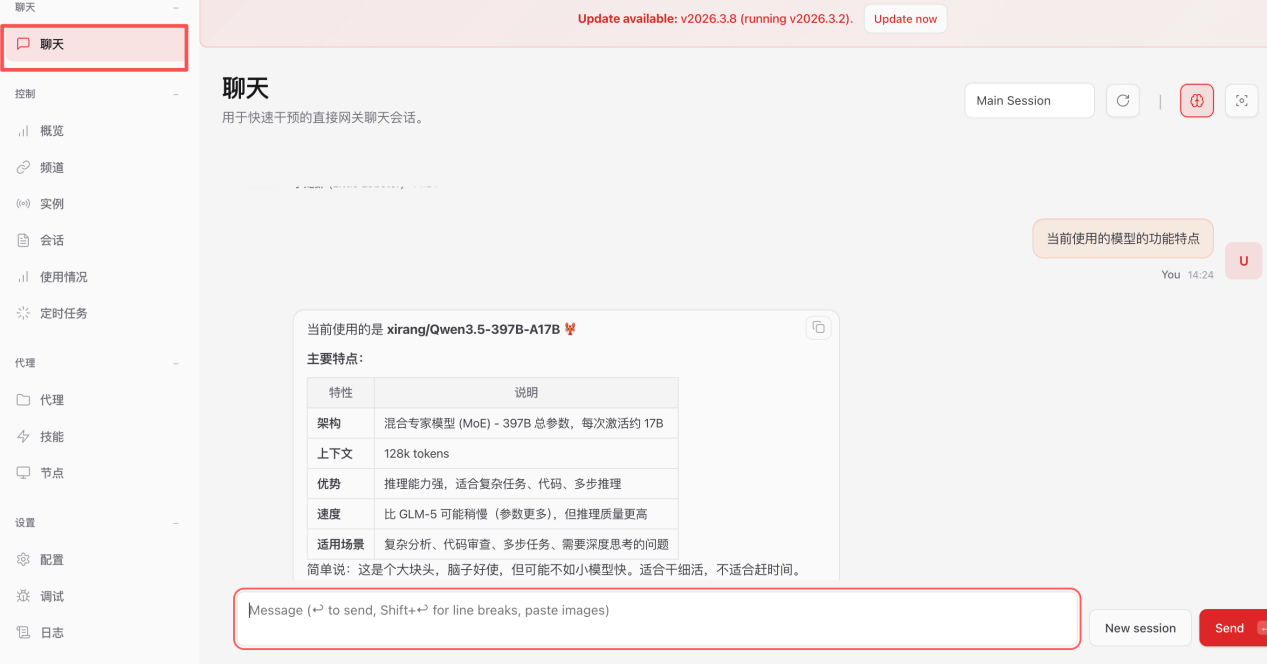Start a New session
The image size is (1267, 664).
1139,628
